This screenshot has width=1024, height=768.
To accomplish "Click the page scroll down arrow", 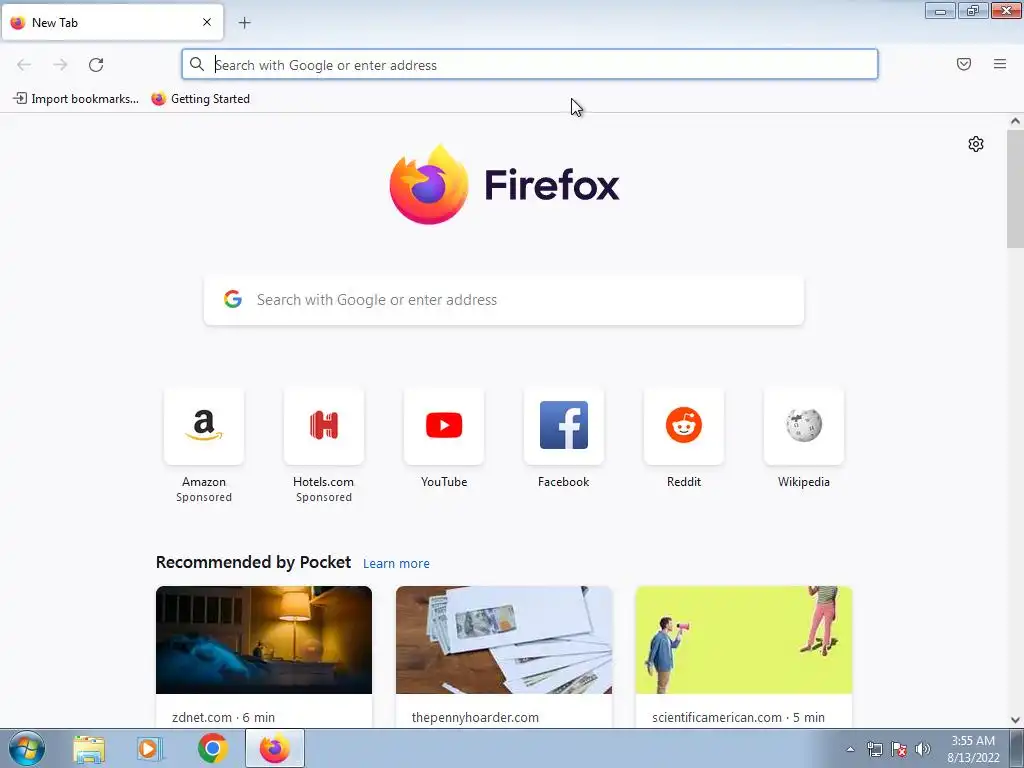I will pyautogui.click(x=1015, y=720).
